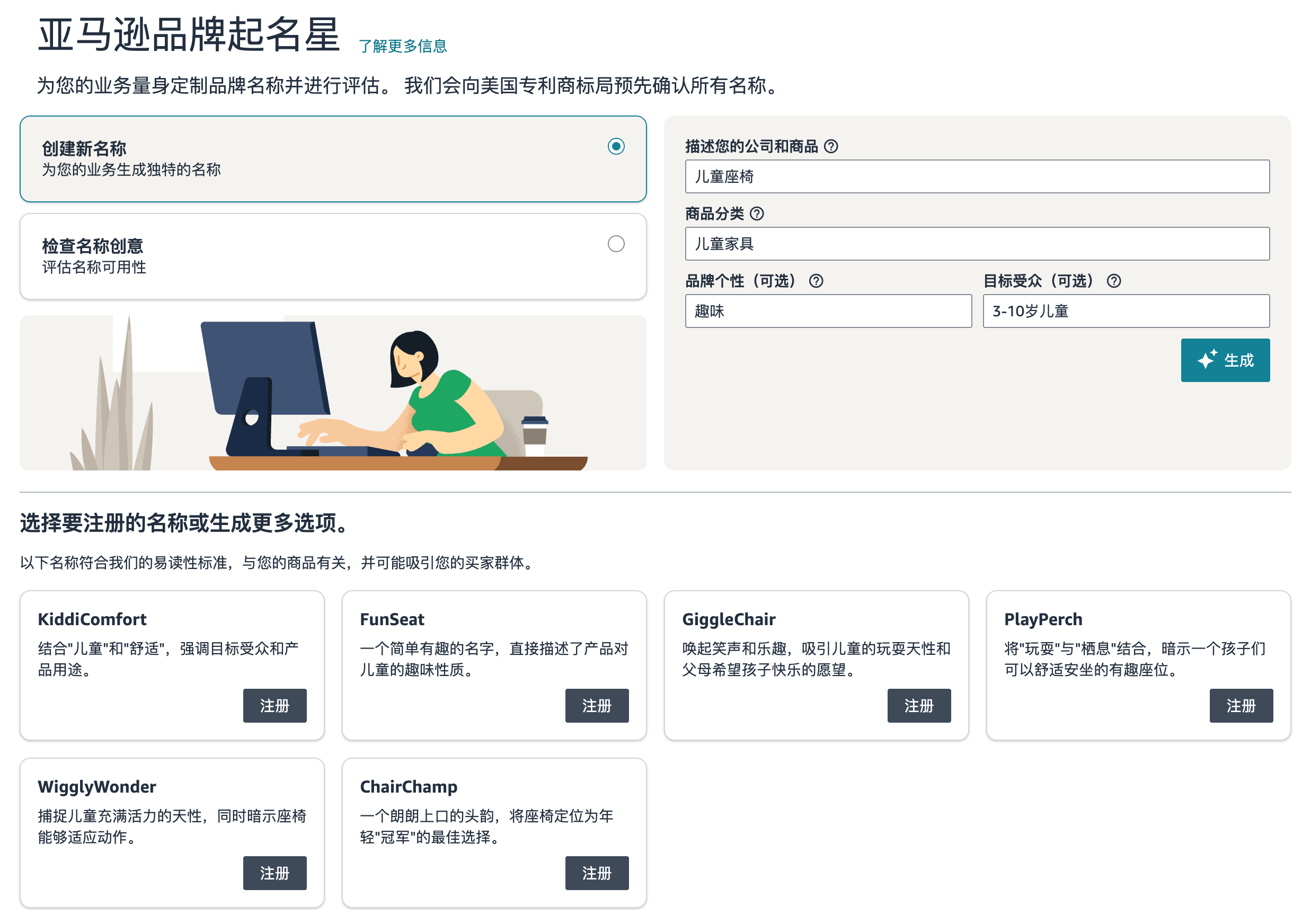Click the 目标受众 field with 3-10岁儿童
Screen dimensions: 1311x924
(1126, 312)
